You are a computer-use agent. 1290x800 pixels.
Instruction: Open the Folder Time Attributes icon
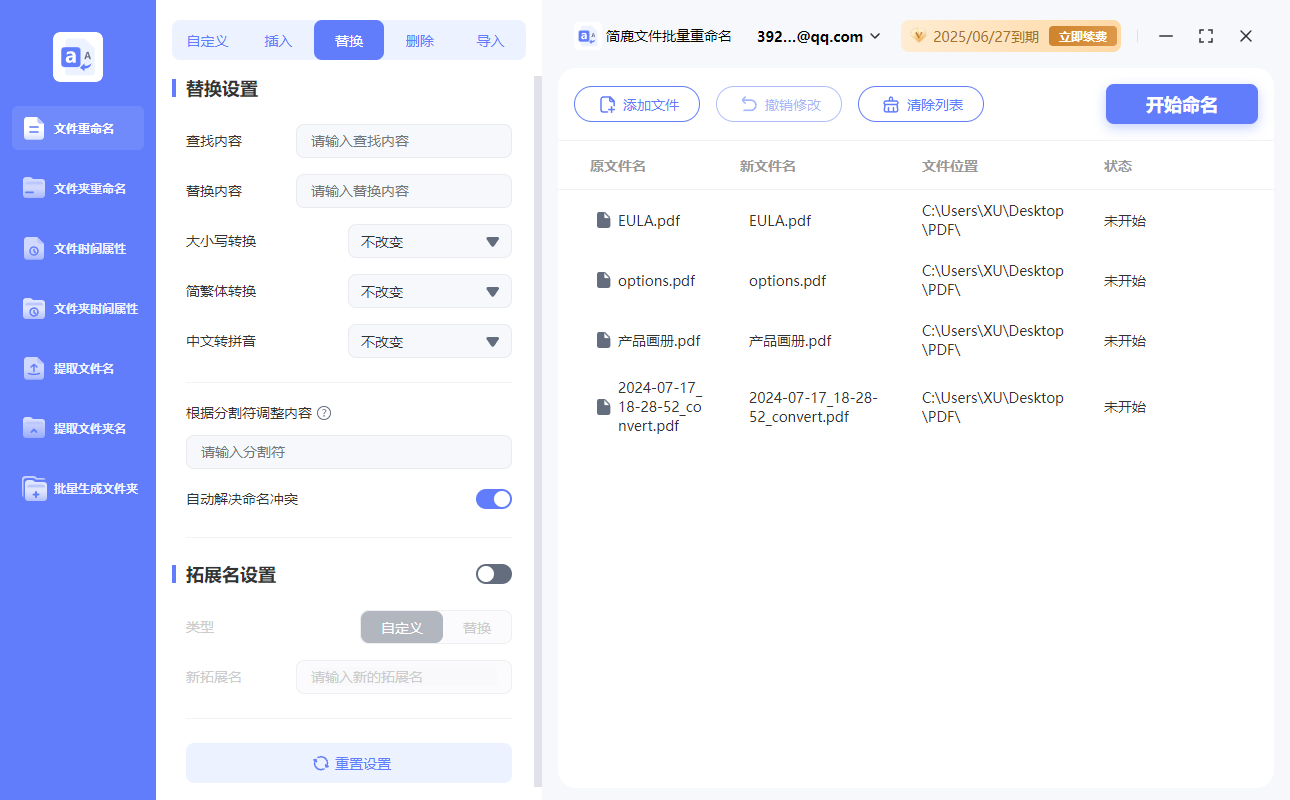[34, 308]
